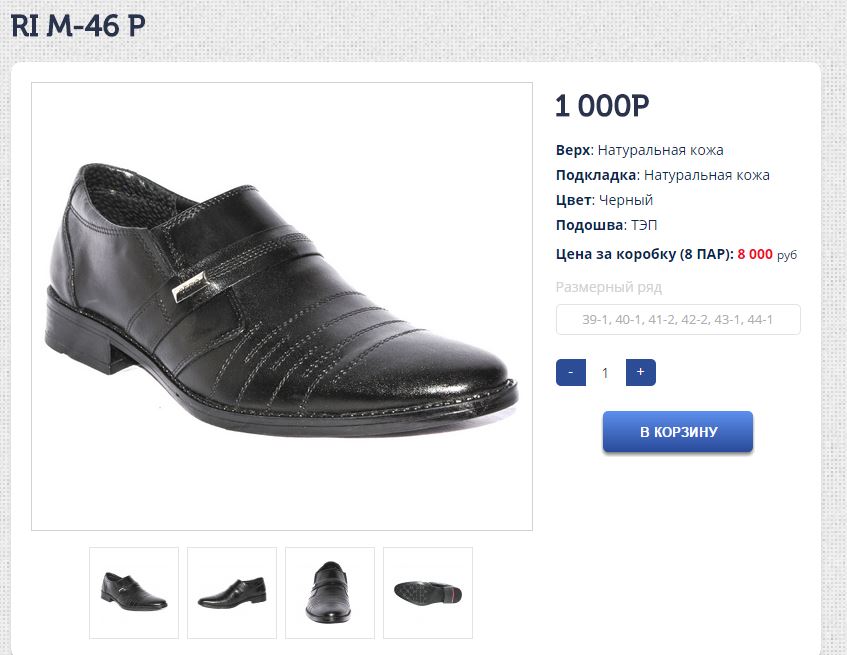Open the large main shoe photo
This screenshot has width=847, height=655.
(282, 306)
